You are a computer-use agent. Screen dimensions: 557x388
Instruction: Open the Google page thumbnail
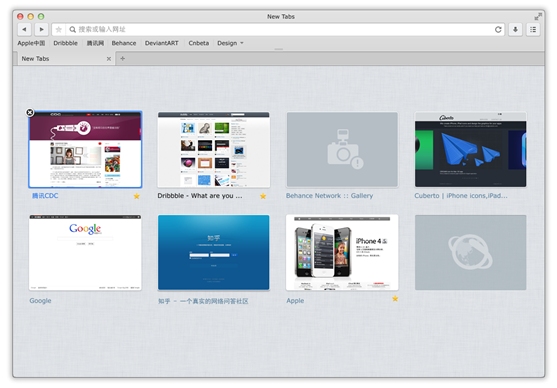click(85, 253)
